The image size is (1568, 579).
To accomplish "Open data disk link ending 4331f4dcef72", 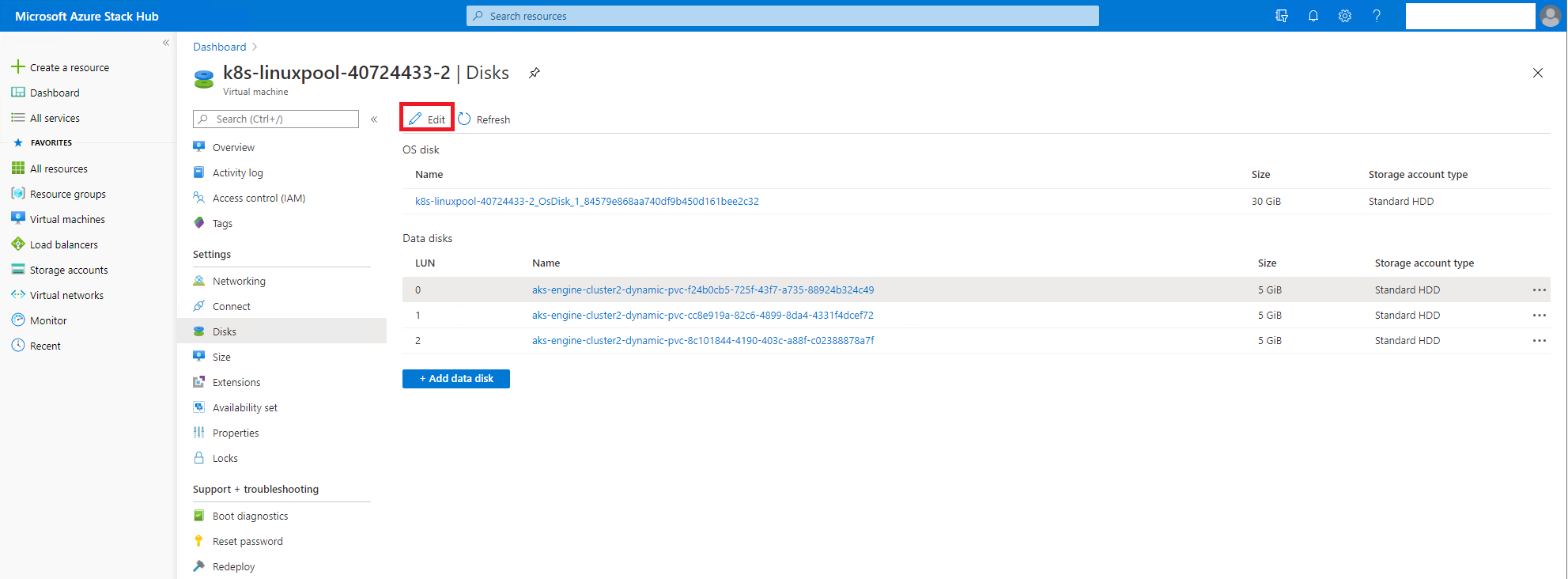I will point(703,315).
